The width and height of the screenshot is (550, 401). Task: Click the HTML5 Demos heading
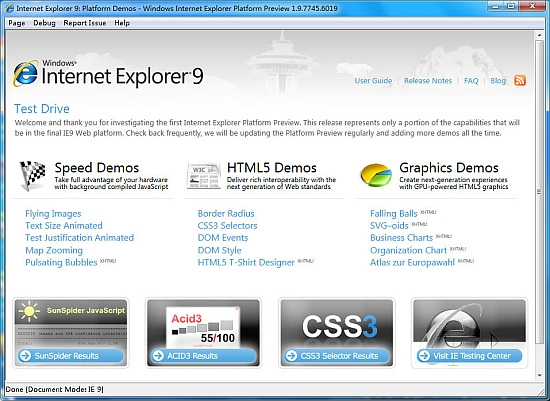pos(272,168)
